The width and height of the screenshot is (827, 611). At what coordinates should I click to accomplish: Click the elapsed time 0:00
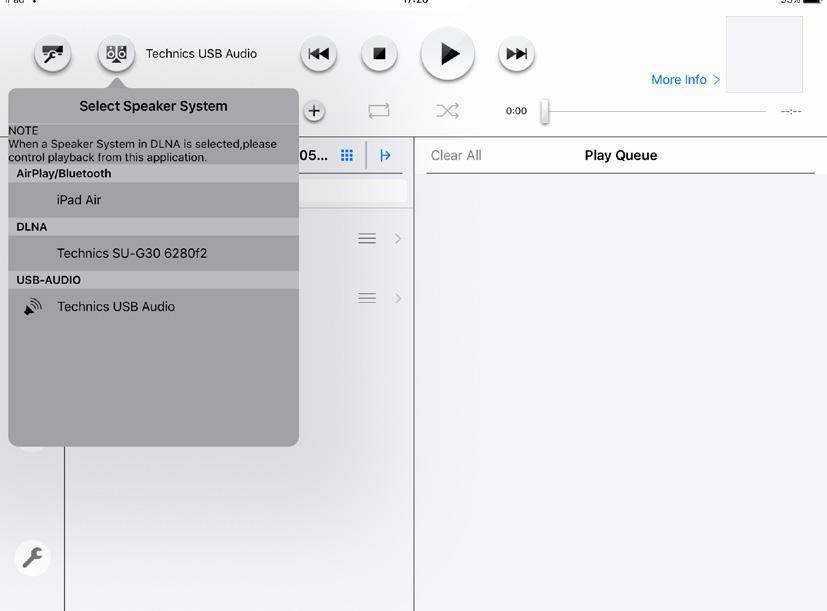pyautogui.click(x=516, y=111)
